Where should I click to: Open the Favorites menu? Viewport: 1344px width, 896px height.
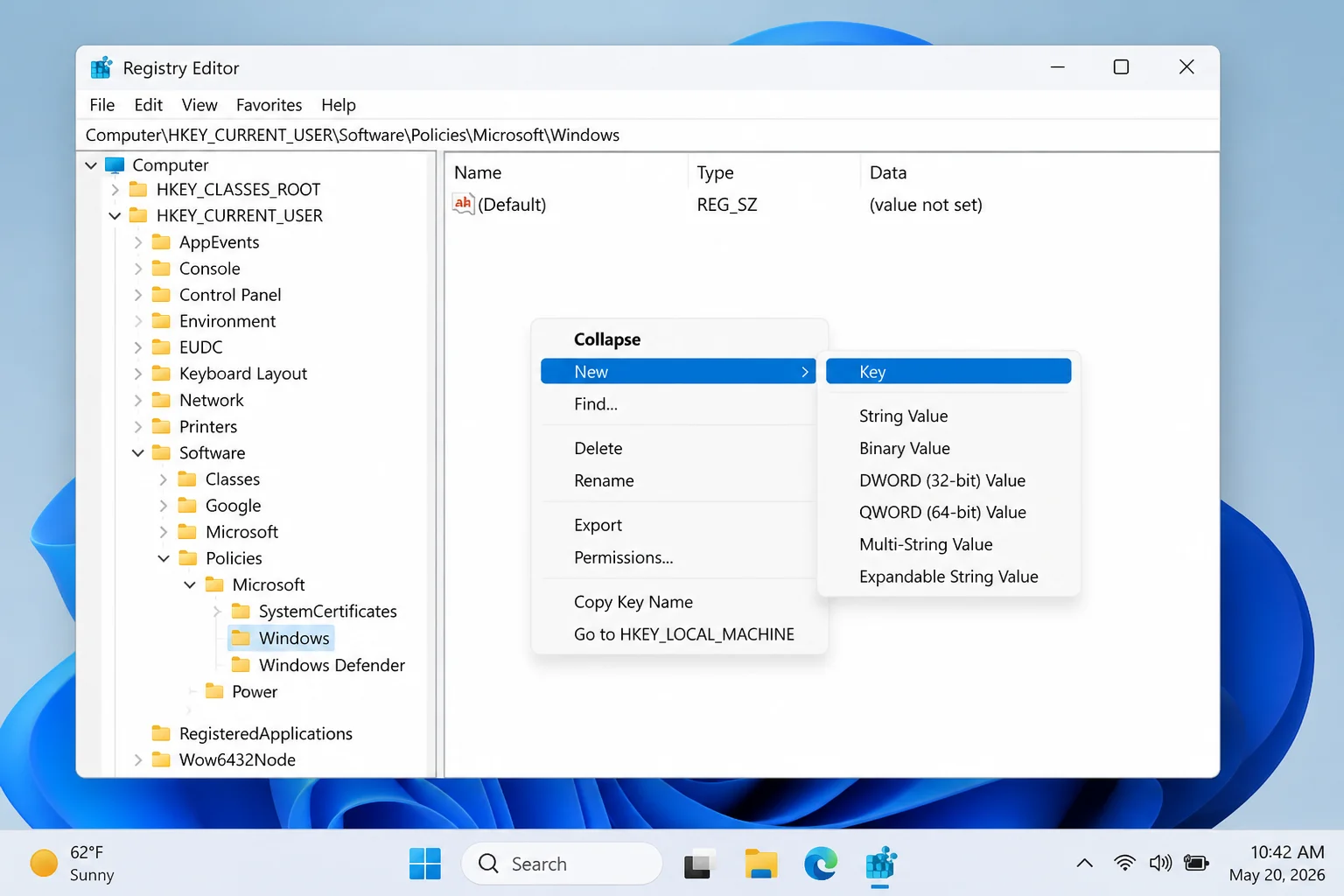click(269, 105)
